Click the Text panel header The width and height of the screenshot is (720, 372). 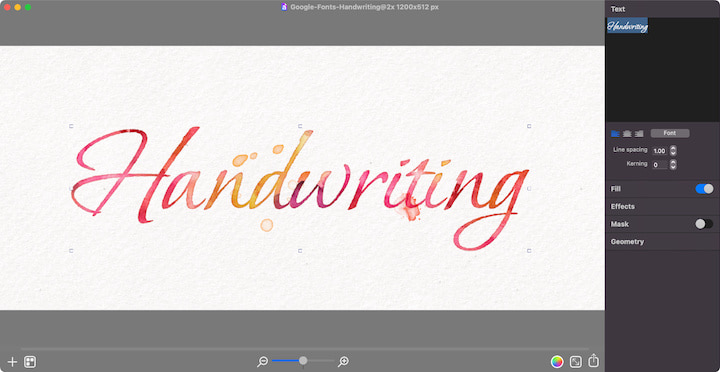(618, 9)
